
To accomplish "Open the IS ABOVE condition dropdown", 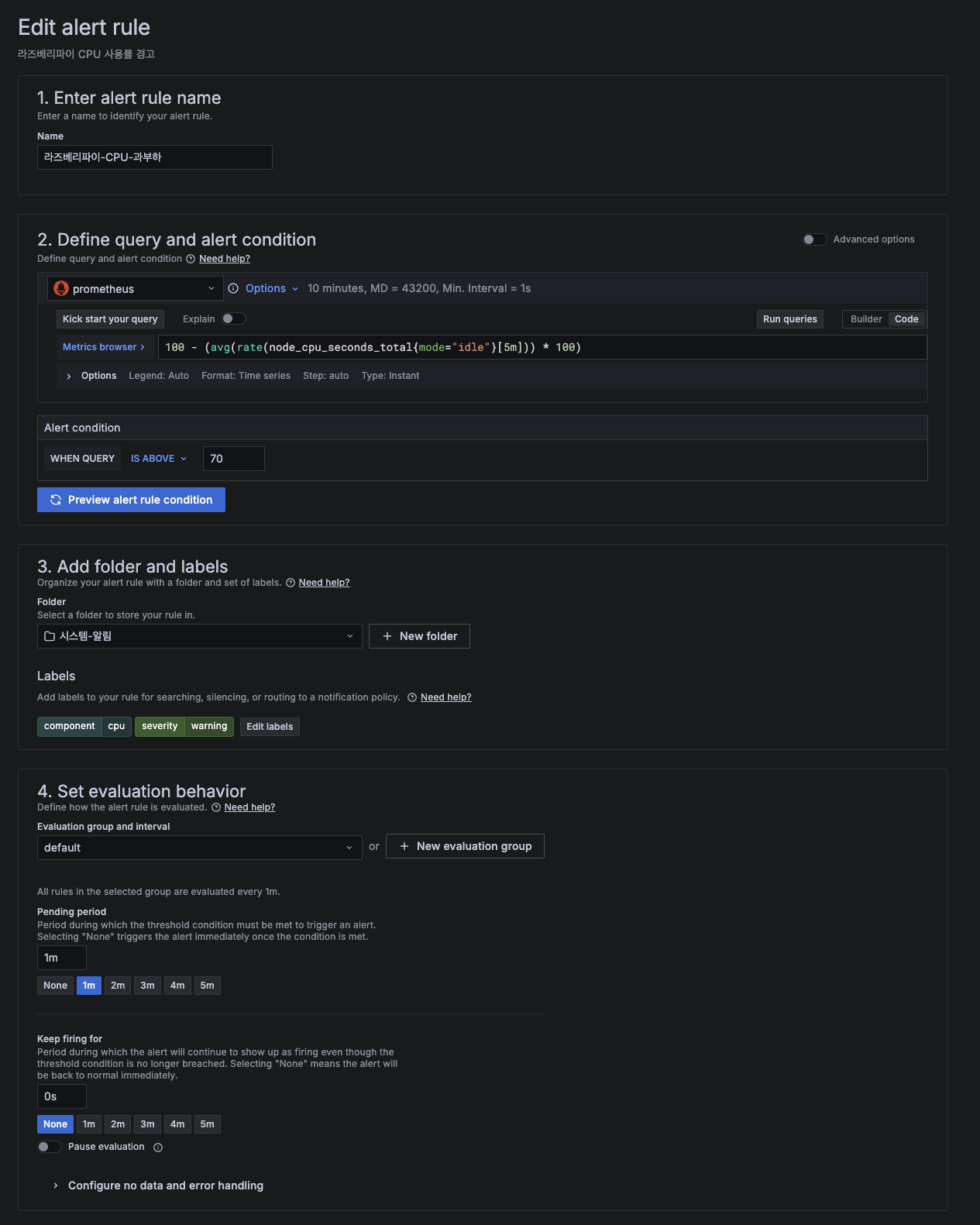I will coord(159,459).
